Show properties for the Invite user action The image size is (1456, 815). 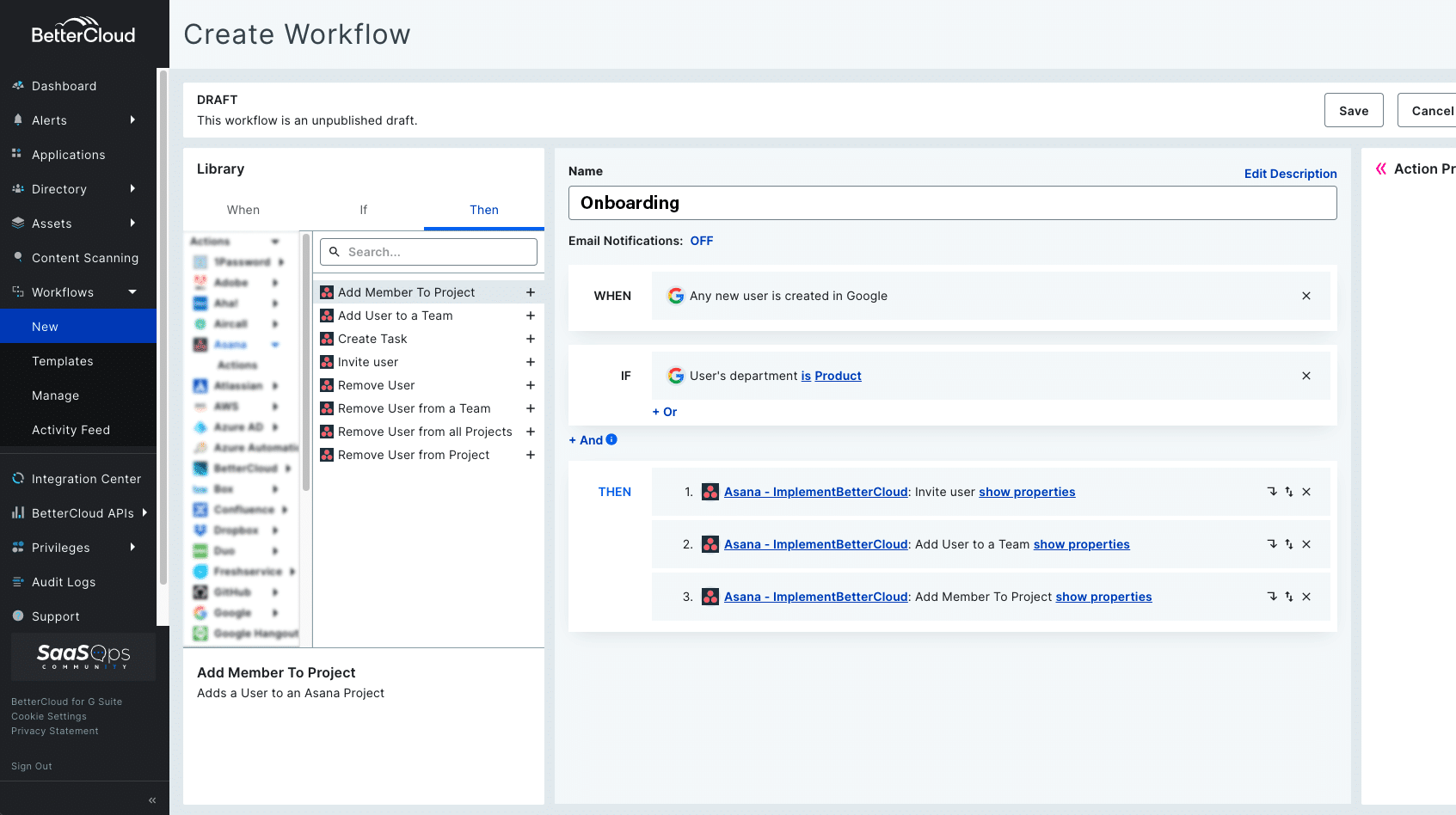click(x=1027, y=492)
